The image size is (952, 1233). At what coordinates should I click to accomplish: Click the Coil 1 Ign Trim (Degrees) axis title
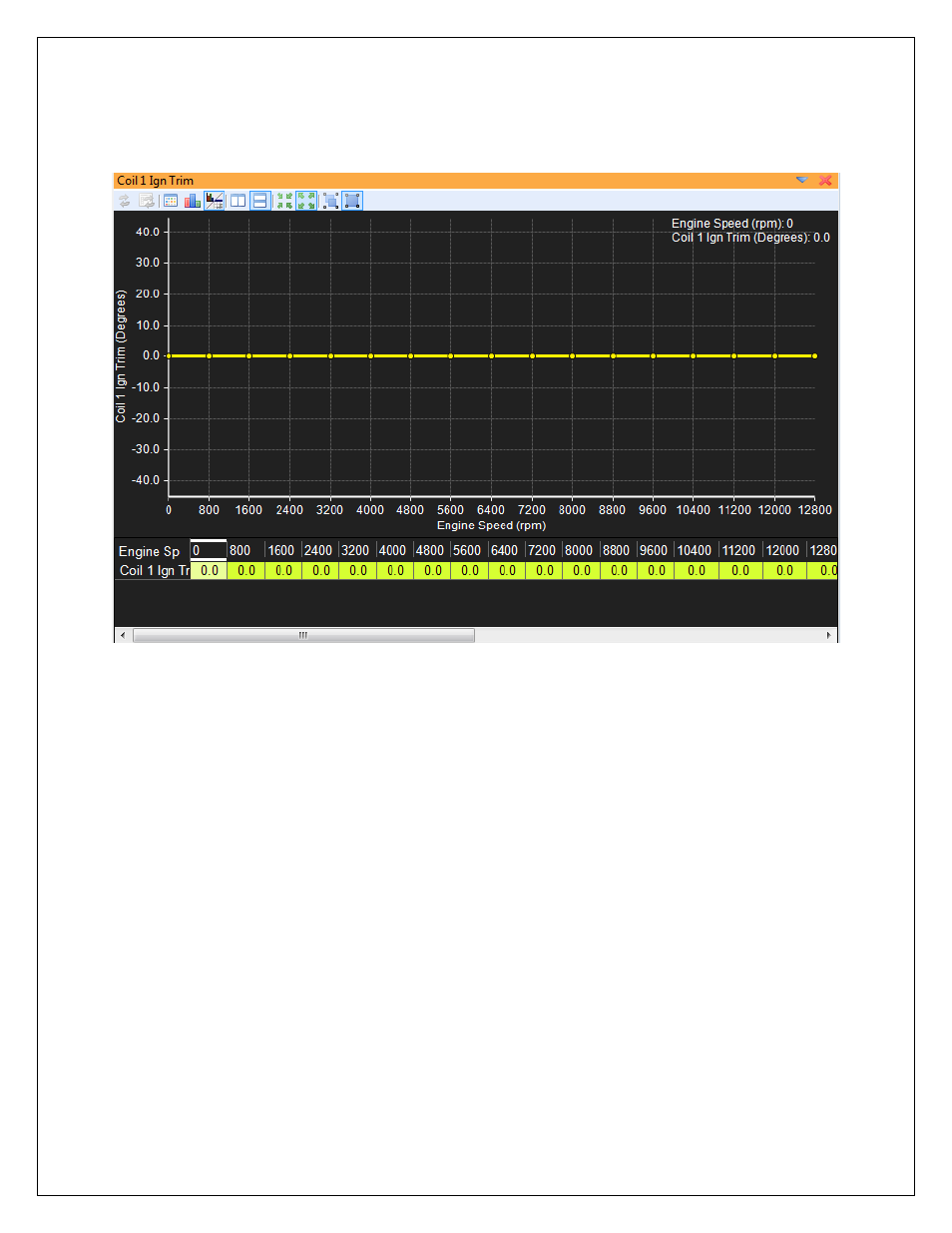click(x=121, y=356)
